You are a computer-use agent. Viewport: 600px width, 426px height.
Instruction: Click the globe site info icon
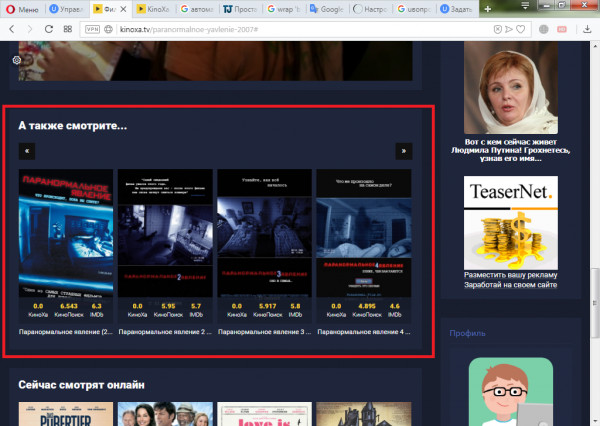click(x=109, y=29)
